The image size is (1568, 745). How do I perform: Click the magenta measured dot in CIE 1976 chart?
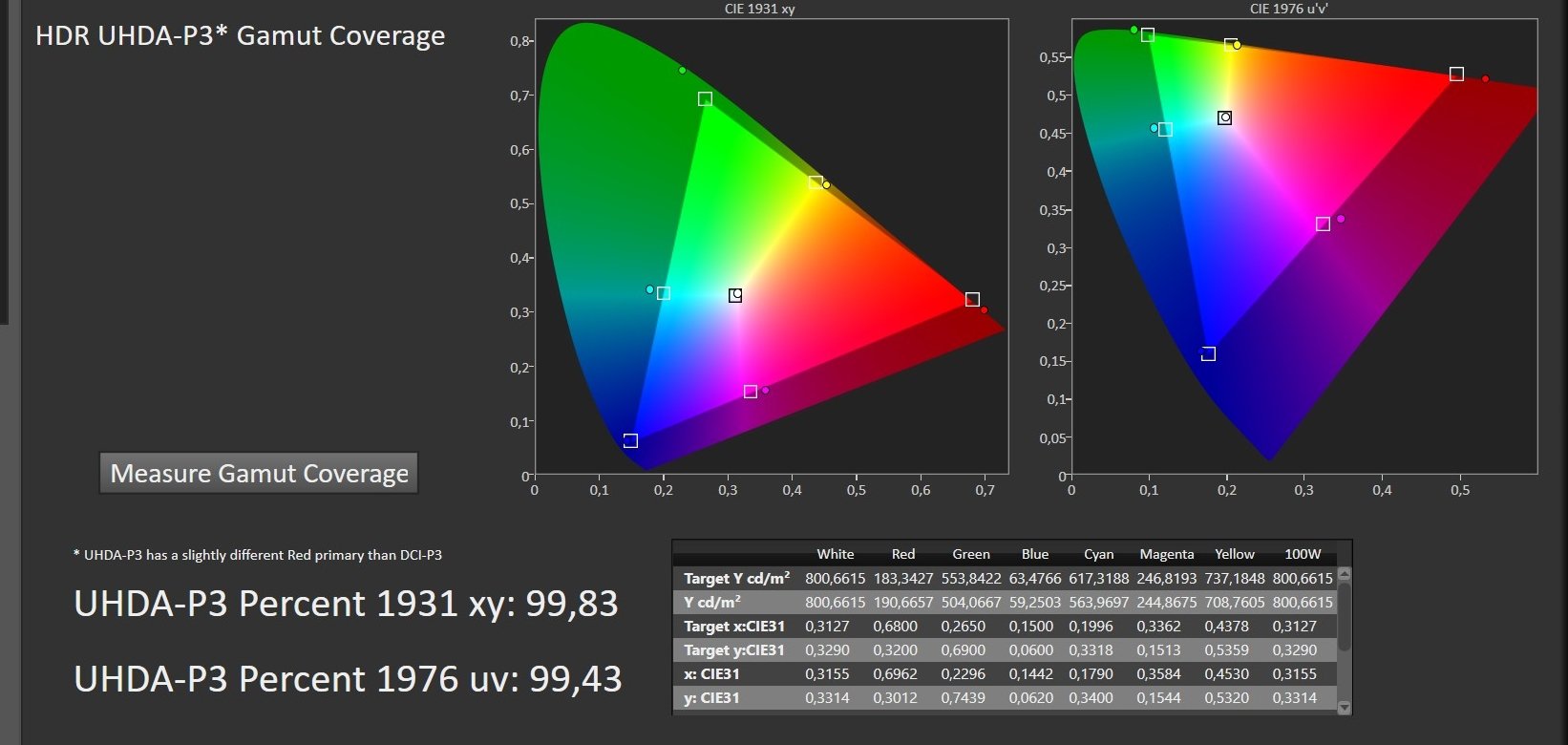(x=1341, y=219)
